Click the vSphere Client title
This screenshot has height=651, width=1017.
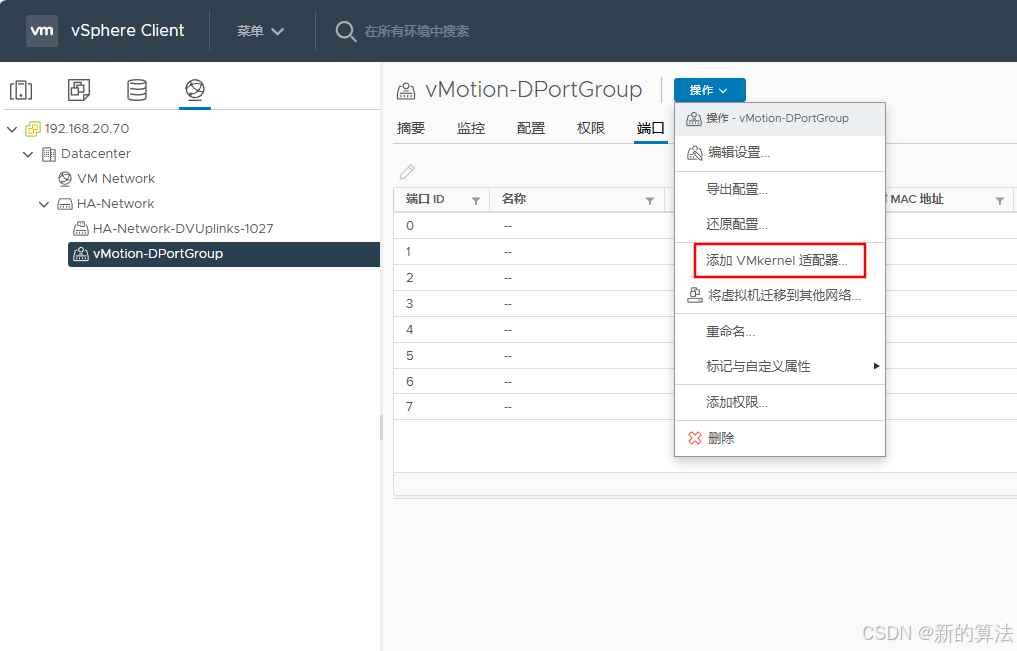[127, 30]
